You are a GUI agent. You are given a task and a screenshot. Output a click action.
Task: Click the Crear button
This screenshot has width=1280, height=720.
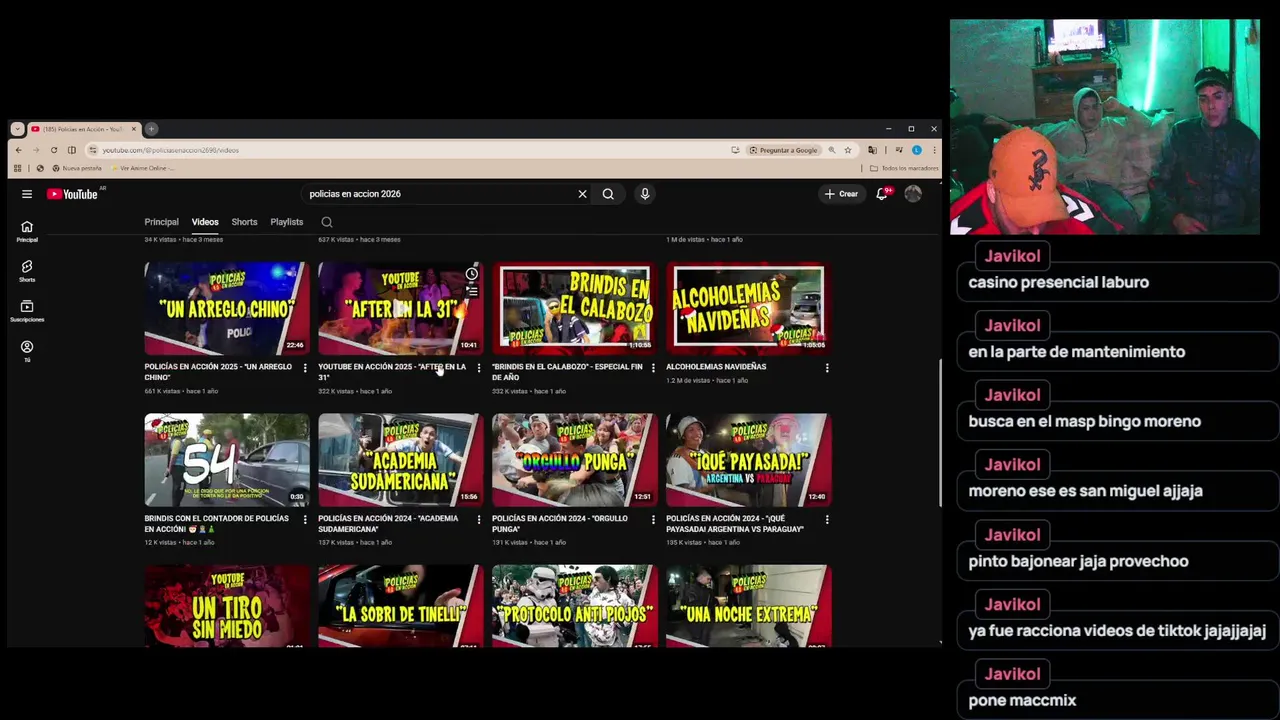(841, 194)
